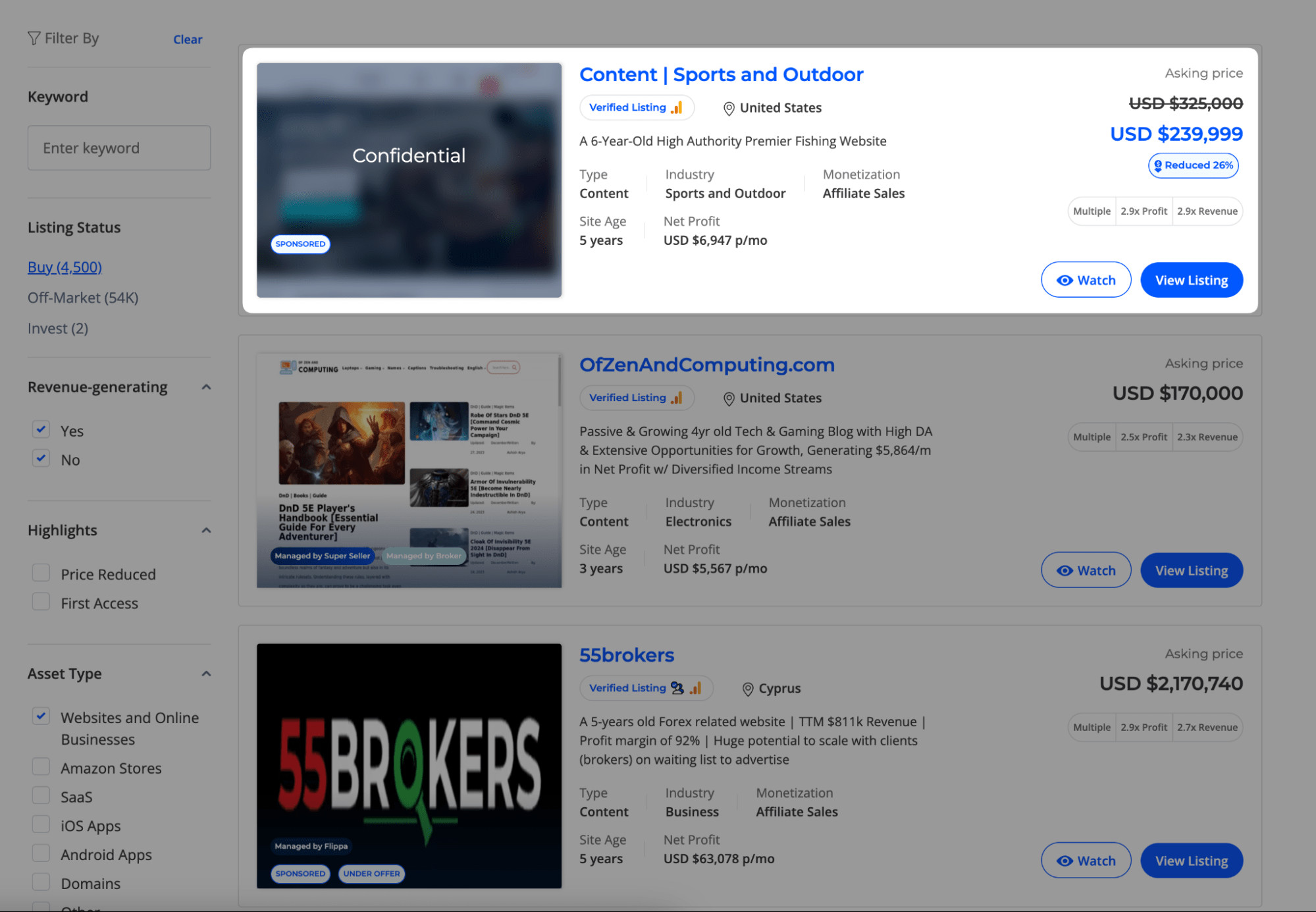
Task: Click the 2.5x Profit multiple
Action: click(x=1144, y=437)
